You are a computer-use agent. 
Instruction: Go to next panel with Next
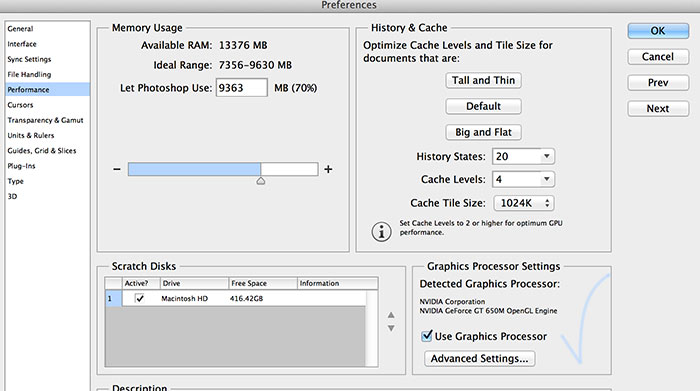pos(658,108)
